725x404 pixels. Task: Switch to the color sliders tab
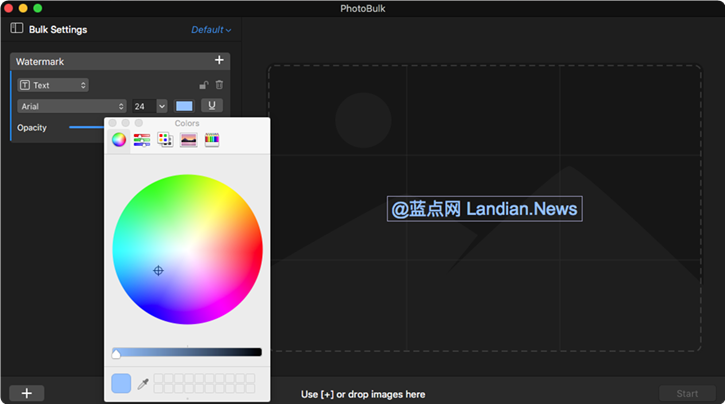click(142, 140)
